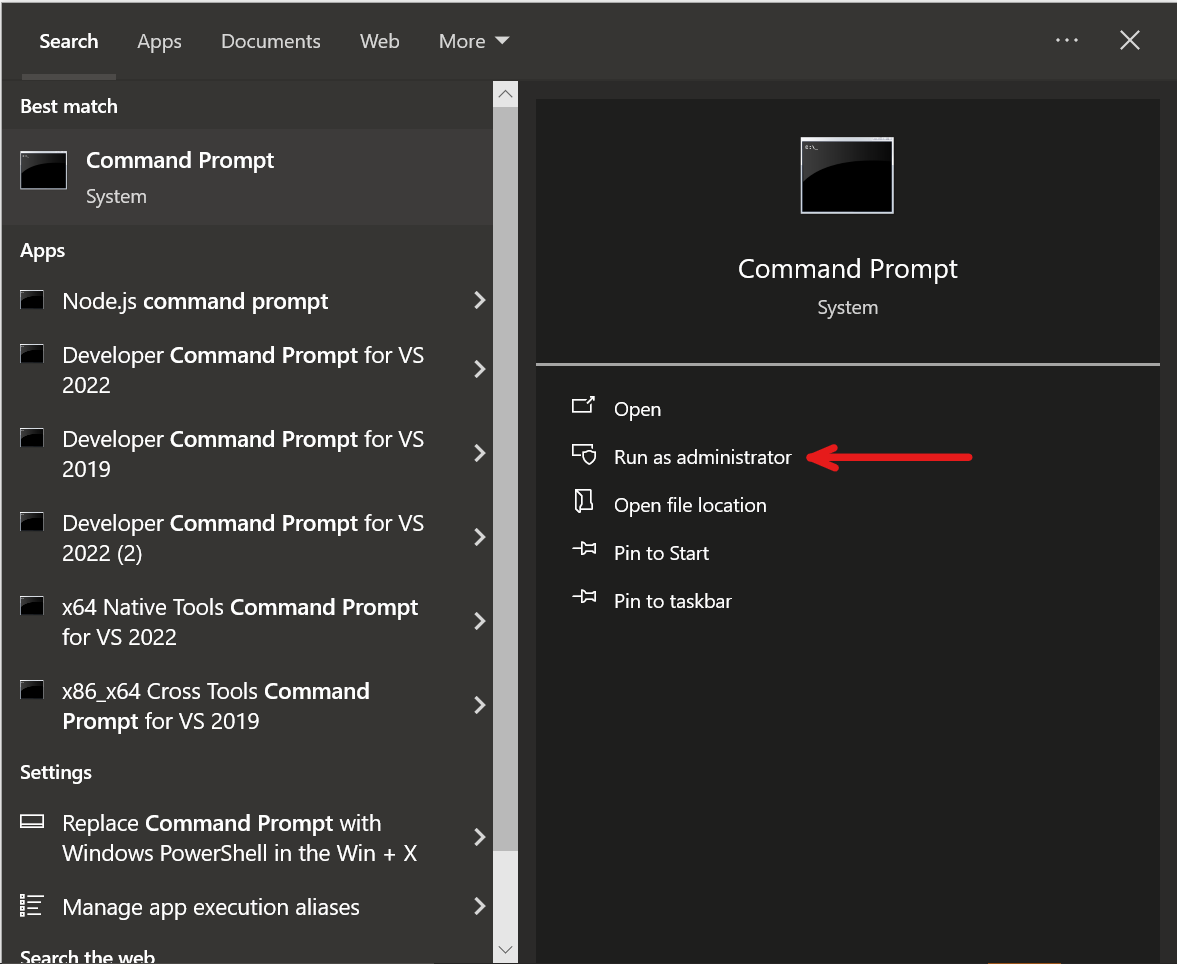
Task: Click the Open file location icon
Action: pos(583,502)
